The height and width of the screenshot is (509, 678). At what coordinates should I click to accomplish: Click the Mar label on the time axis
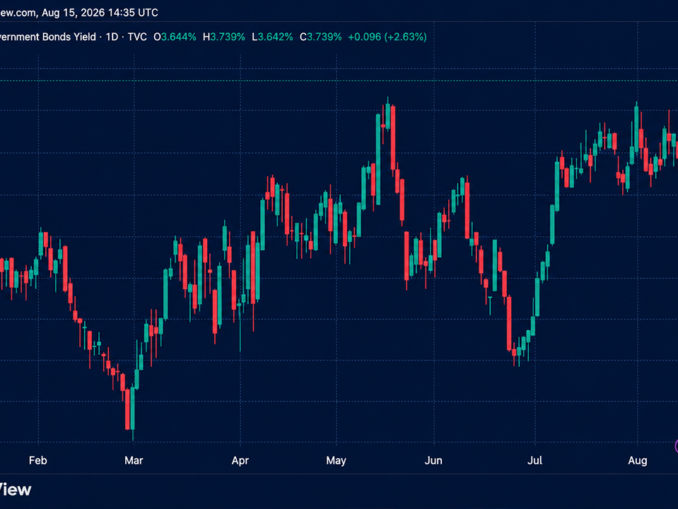(x=134, y=461)
